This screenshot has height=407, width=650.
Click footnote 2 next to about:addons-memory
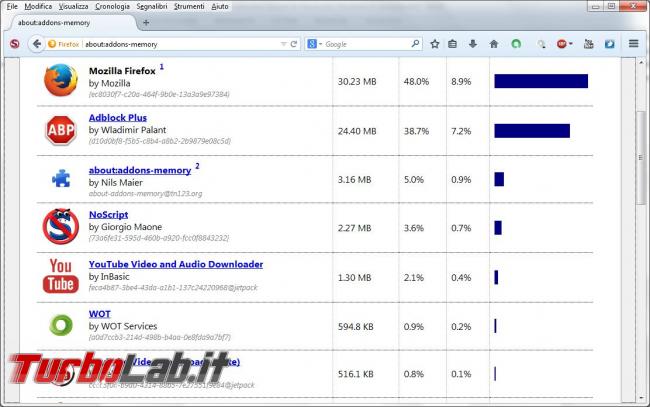point(197,166)
